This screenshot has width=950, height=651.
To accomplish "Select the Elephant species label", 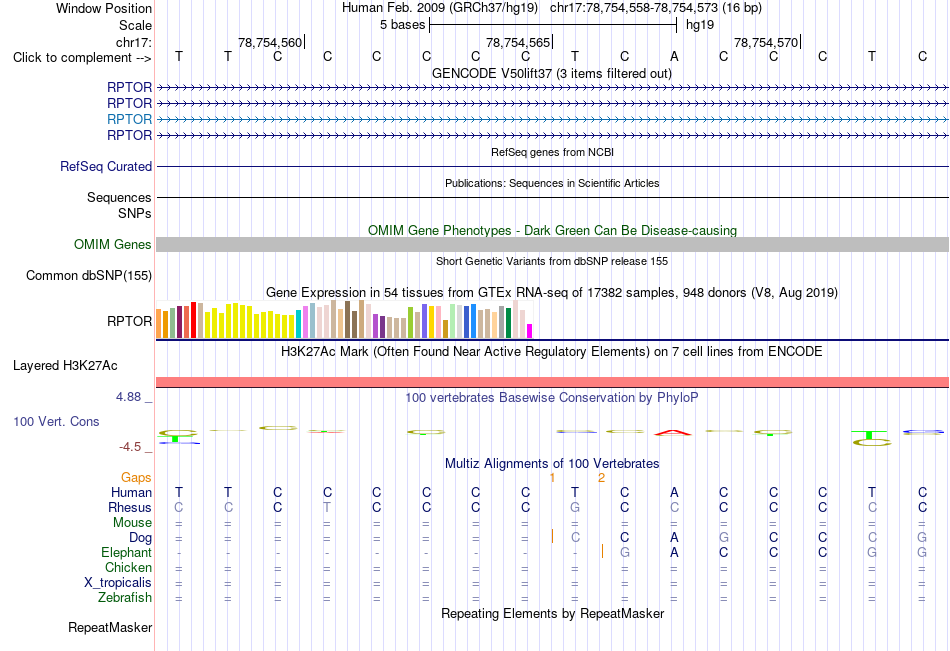I will pyautogui.click(x=126, y=552).
